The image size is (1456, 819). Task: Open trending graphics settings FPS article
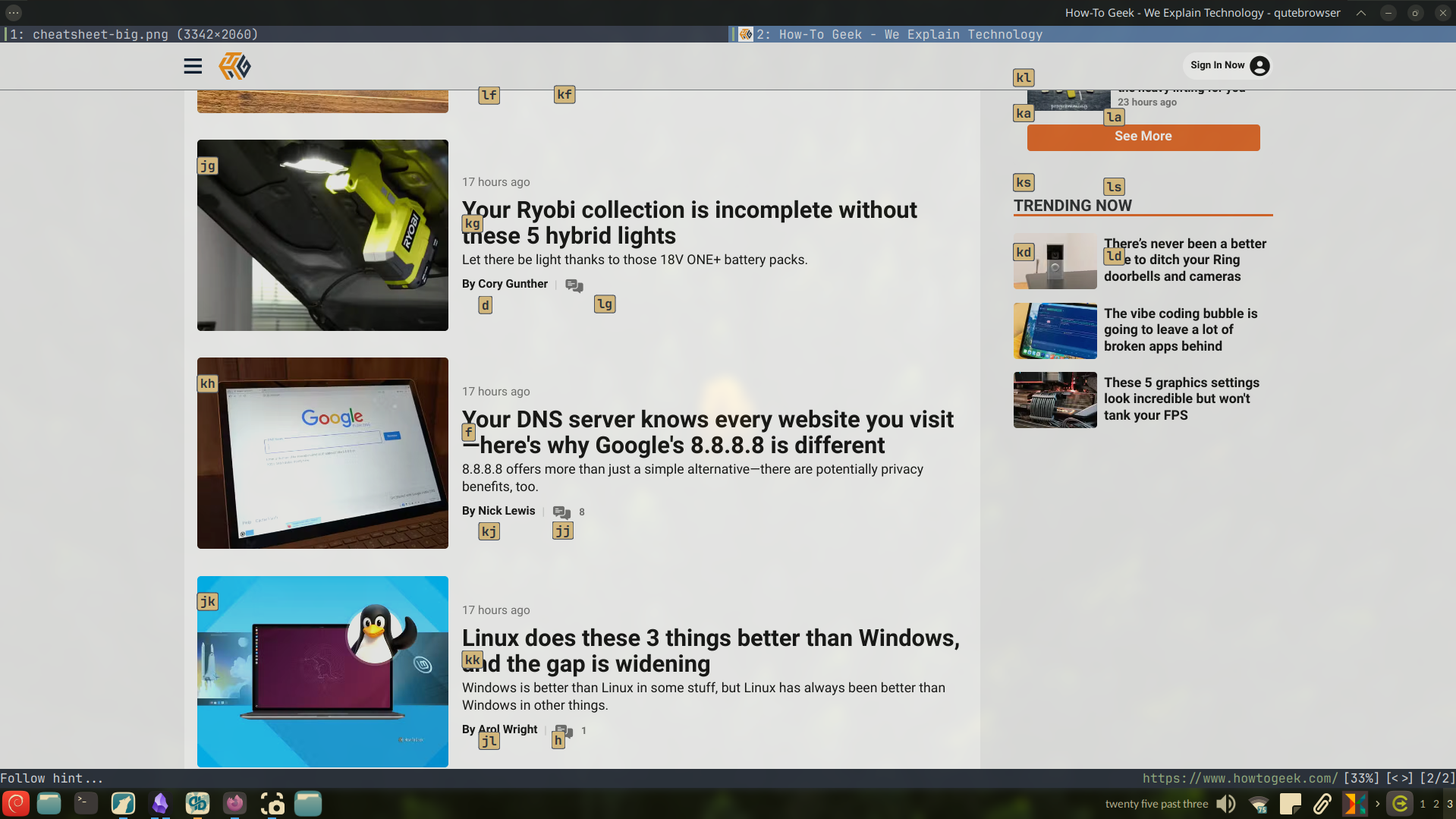[x=1181, y=399]
